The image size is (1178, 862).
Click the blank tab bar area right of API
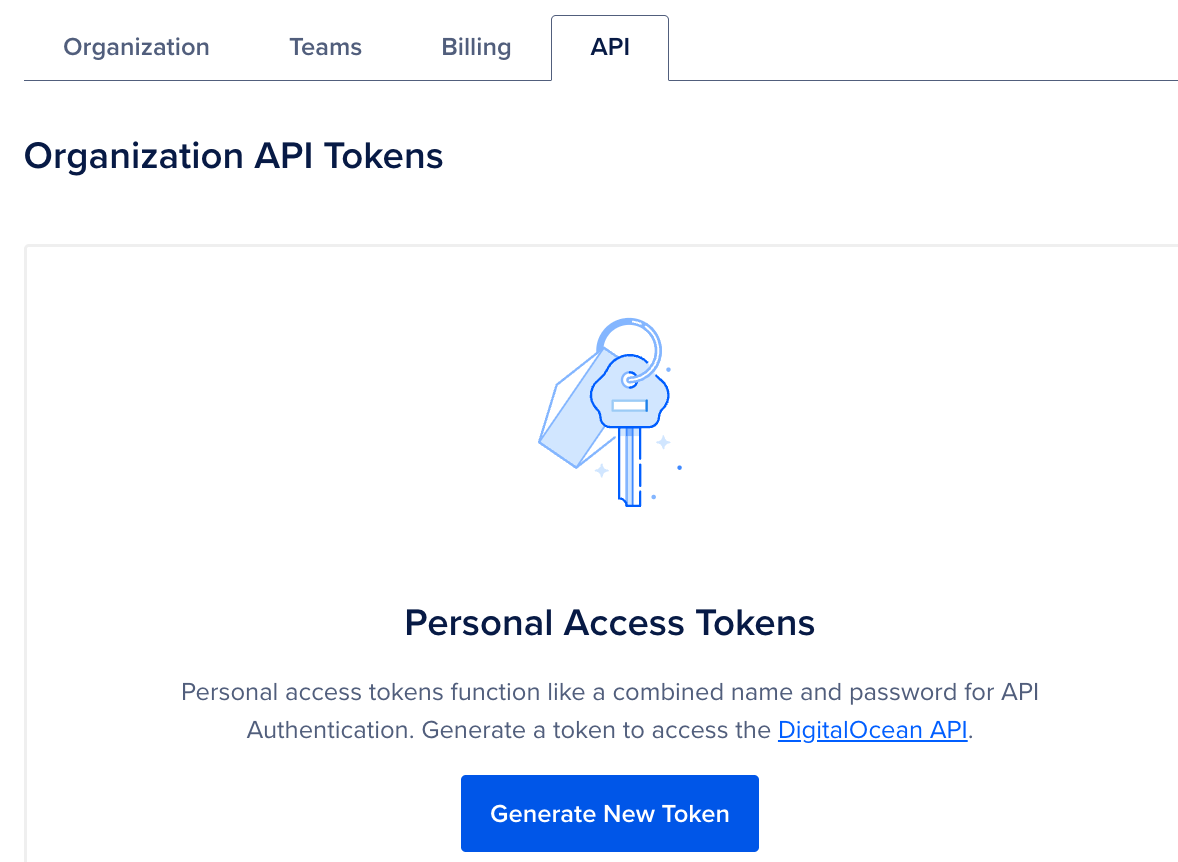coord(920,47)
